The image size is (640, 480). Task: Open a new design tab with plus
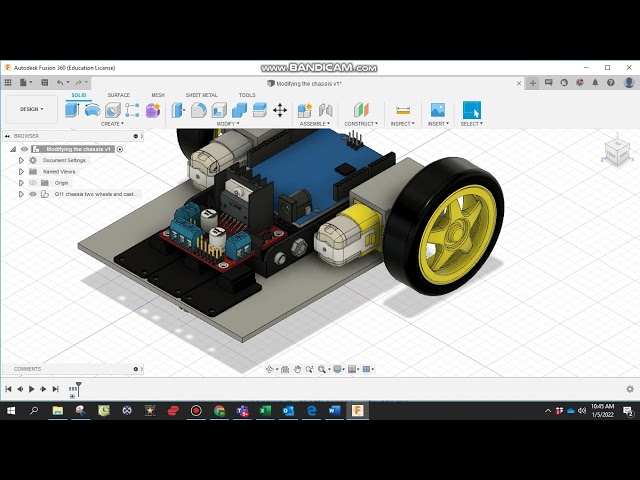(x=533, y=83)
